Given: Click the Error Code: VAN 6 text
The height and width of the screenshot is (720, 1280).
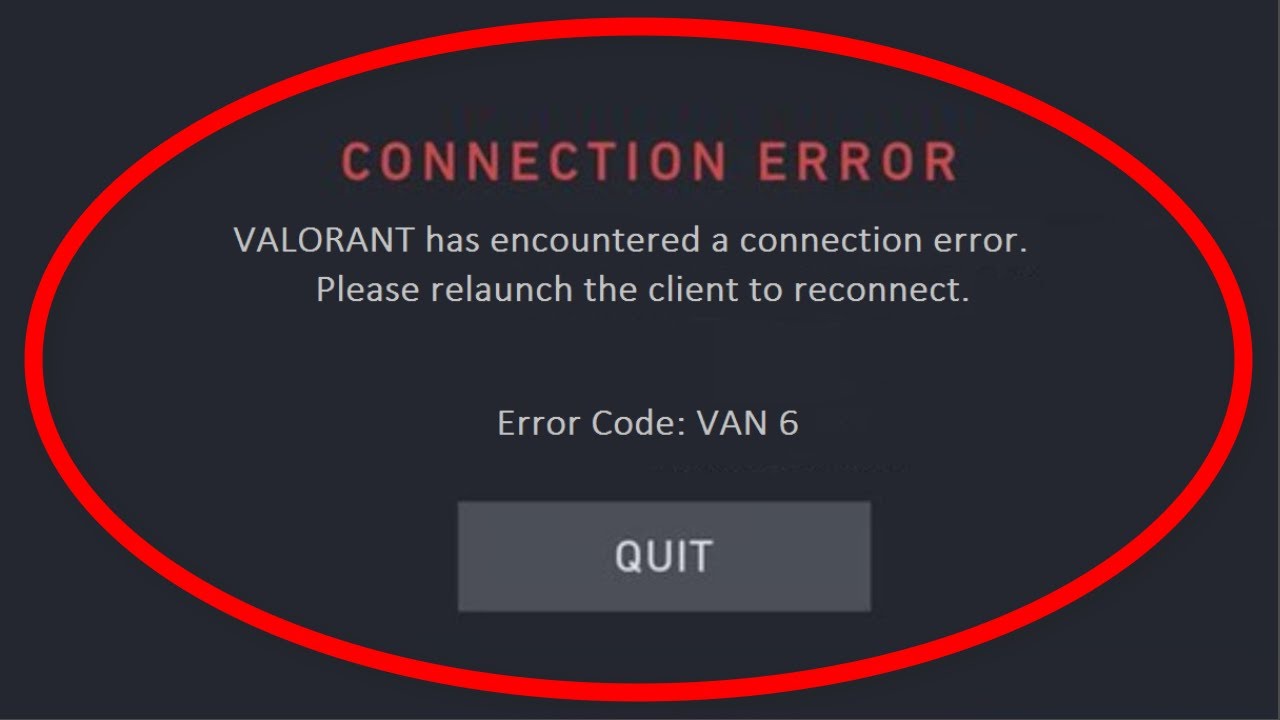Looking at the screenshot, I should [x=648, y=423].
